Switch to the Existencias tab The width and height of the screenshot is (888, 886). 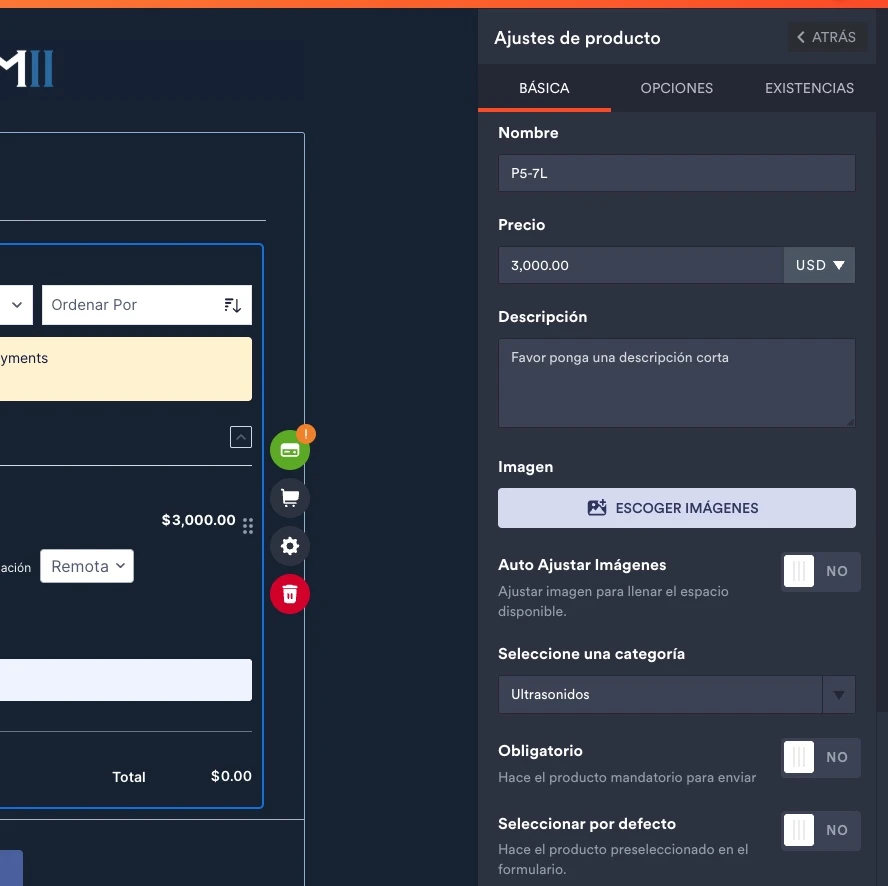tap(809, 88)
